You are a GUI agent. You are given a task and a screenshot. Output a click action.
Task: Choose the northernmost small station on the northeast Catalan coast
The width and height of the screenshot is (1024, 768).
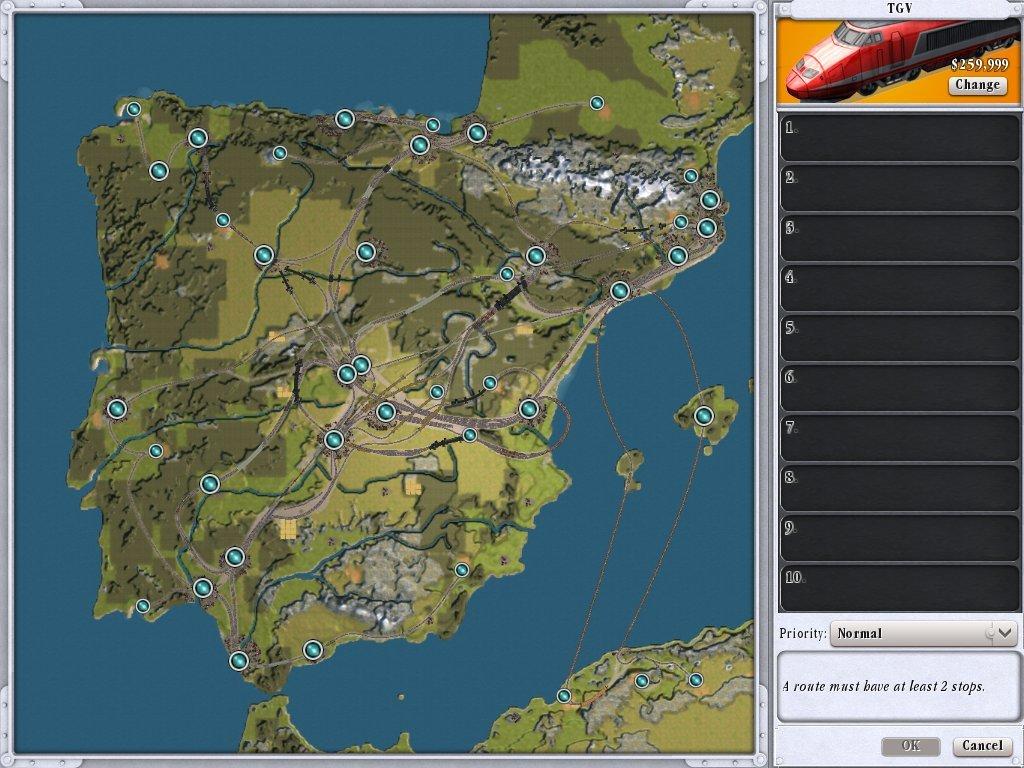pos(690,176)
